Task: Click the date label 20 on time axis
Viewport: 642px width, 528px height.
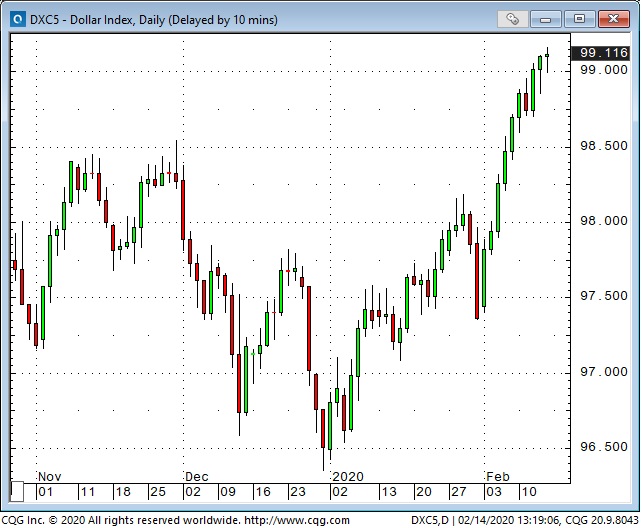Action: [424, 492]
